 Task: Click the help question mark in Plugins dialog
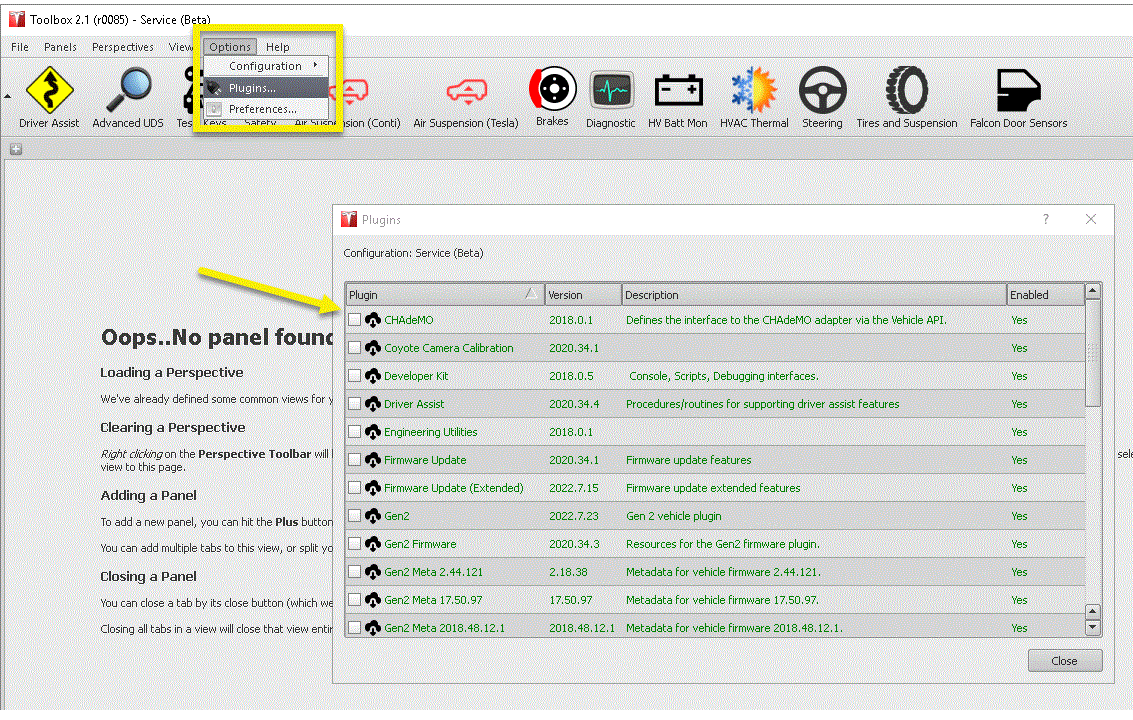pyautogui.click(x=1046, y=219)
